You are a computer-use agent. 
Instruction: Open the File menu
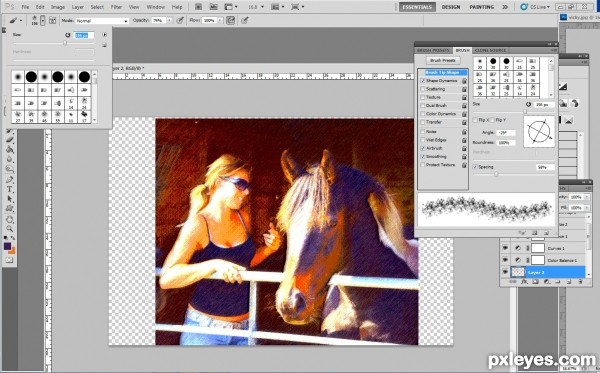tap(25, 7)
